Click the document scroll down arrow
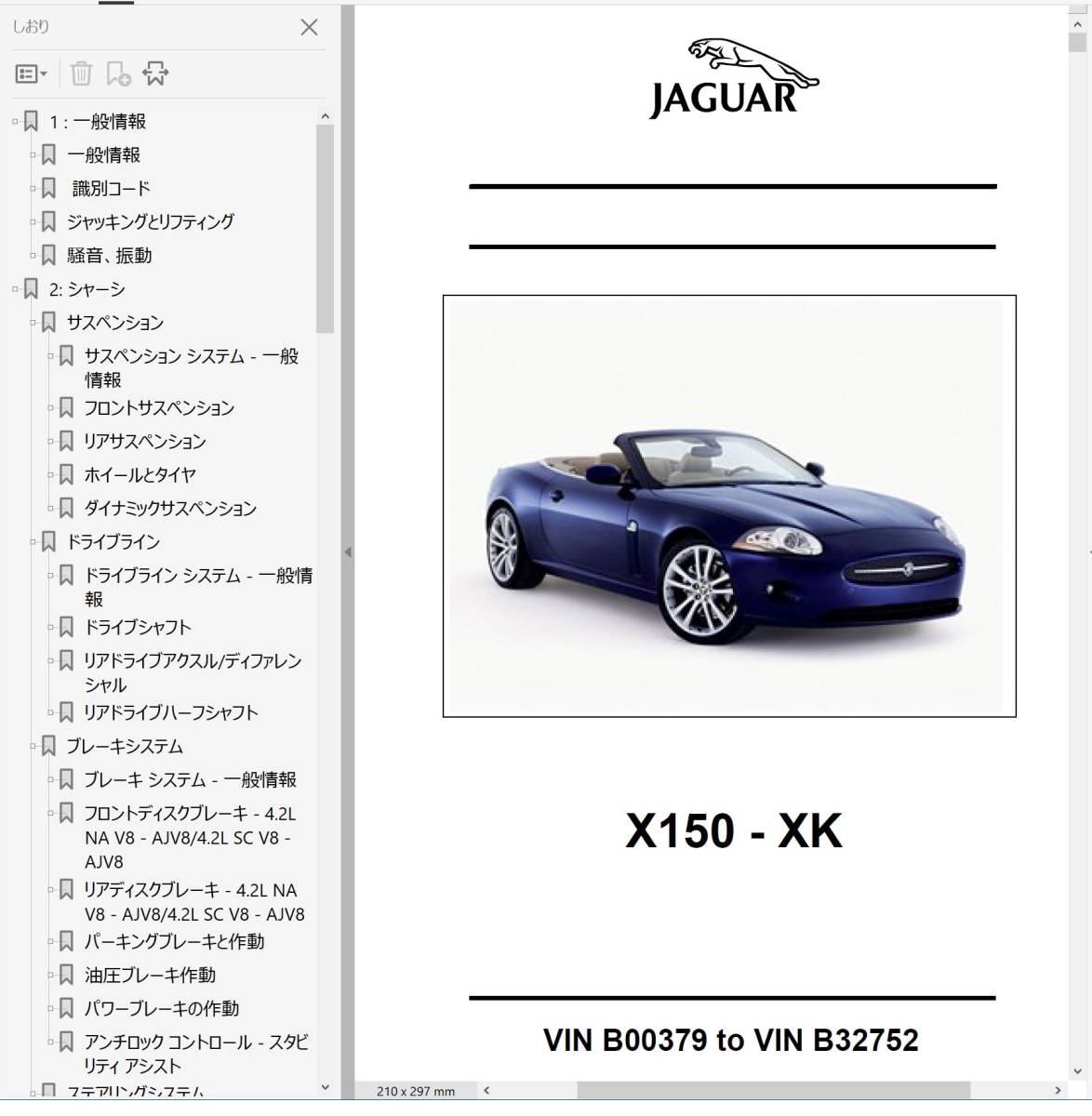1092x1116 pixels. pos(1077,1072)
